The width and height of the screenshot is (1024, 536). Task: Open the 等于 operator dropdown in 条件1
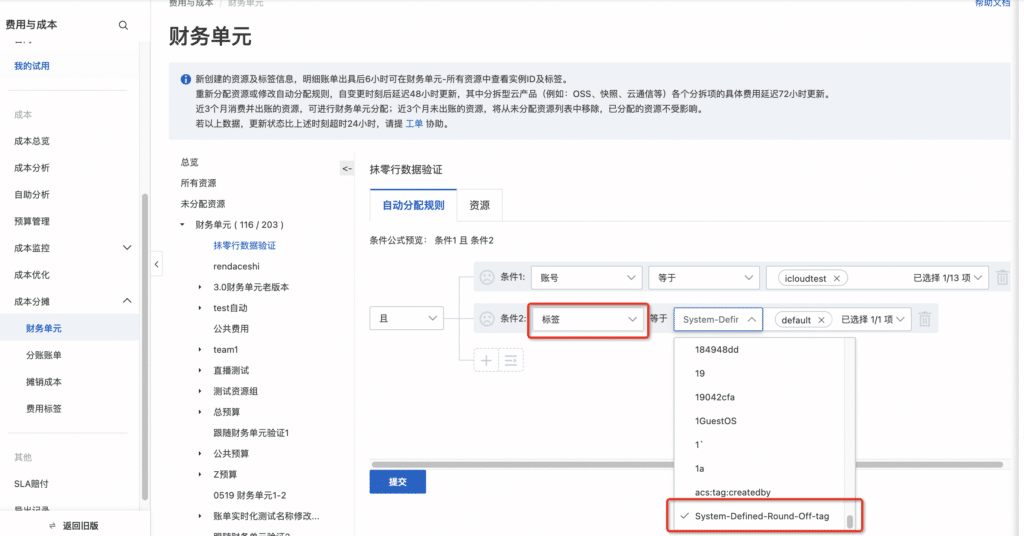(x=704, y=278)
